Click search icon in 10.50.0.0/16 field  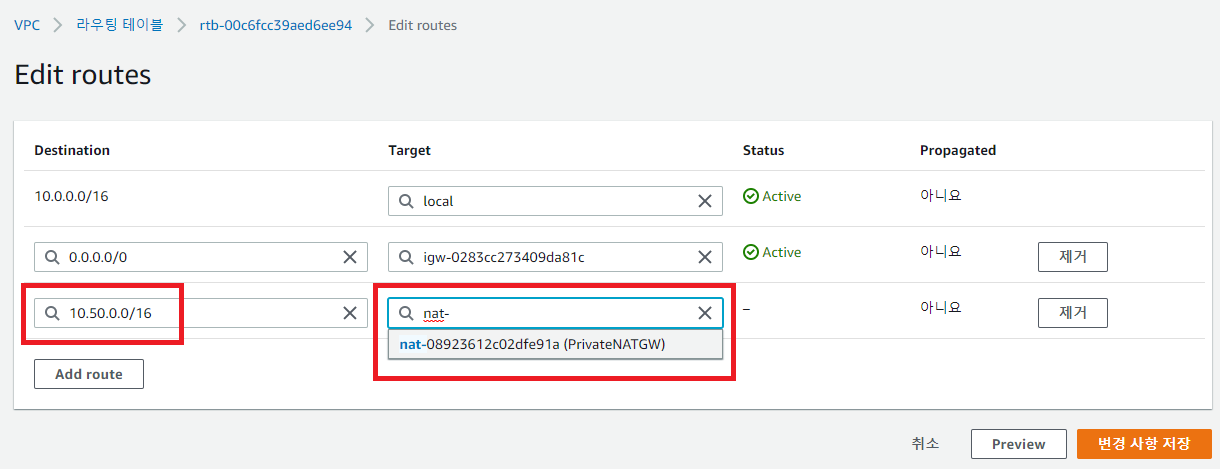pos(53,313)
